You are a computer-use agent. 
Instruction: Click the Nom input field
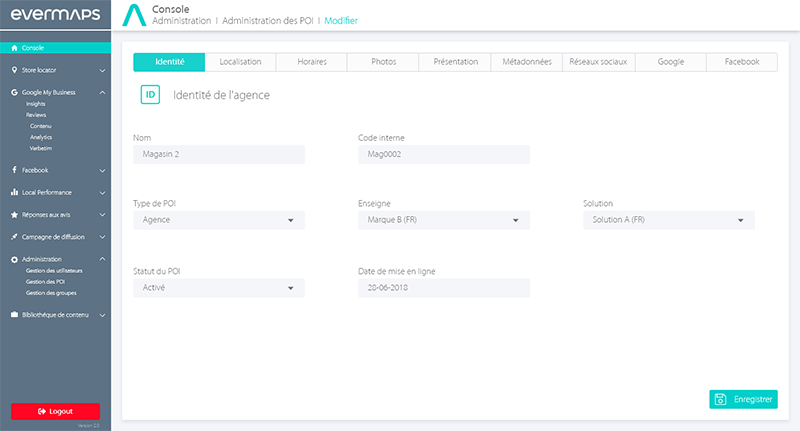pyautogui.click(x=218, y=154)
